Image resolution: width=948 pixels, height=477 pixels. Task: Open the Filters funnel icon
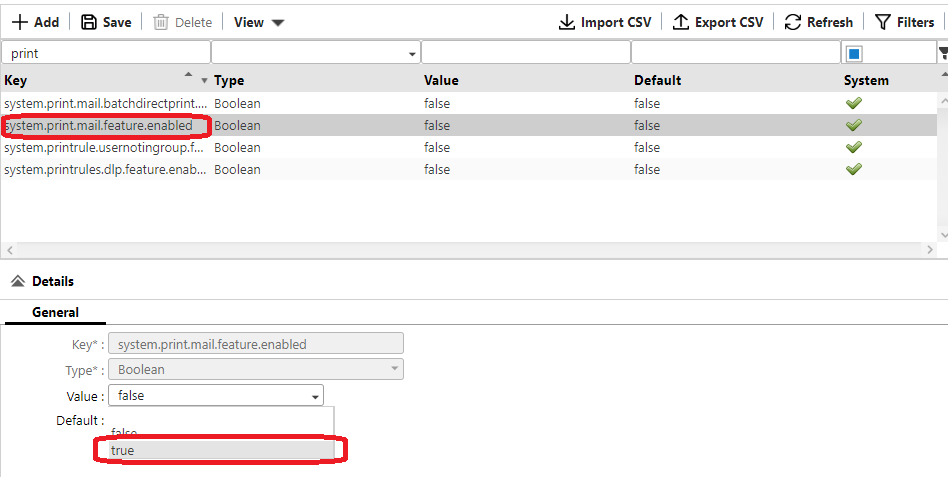pos(883,22)
